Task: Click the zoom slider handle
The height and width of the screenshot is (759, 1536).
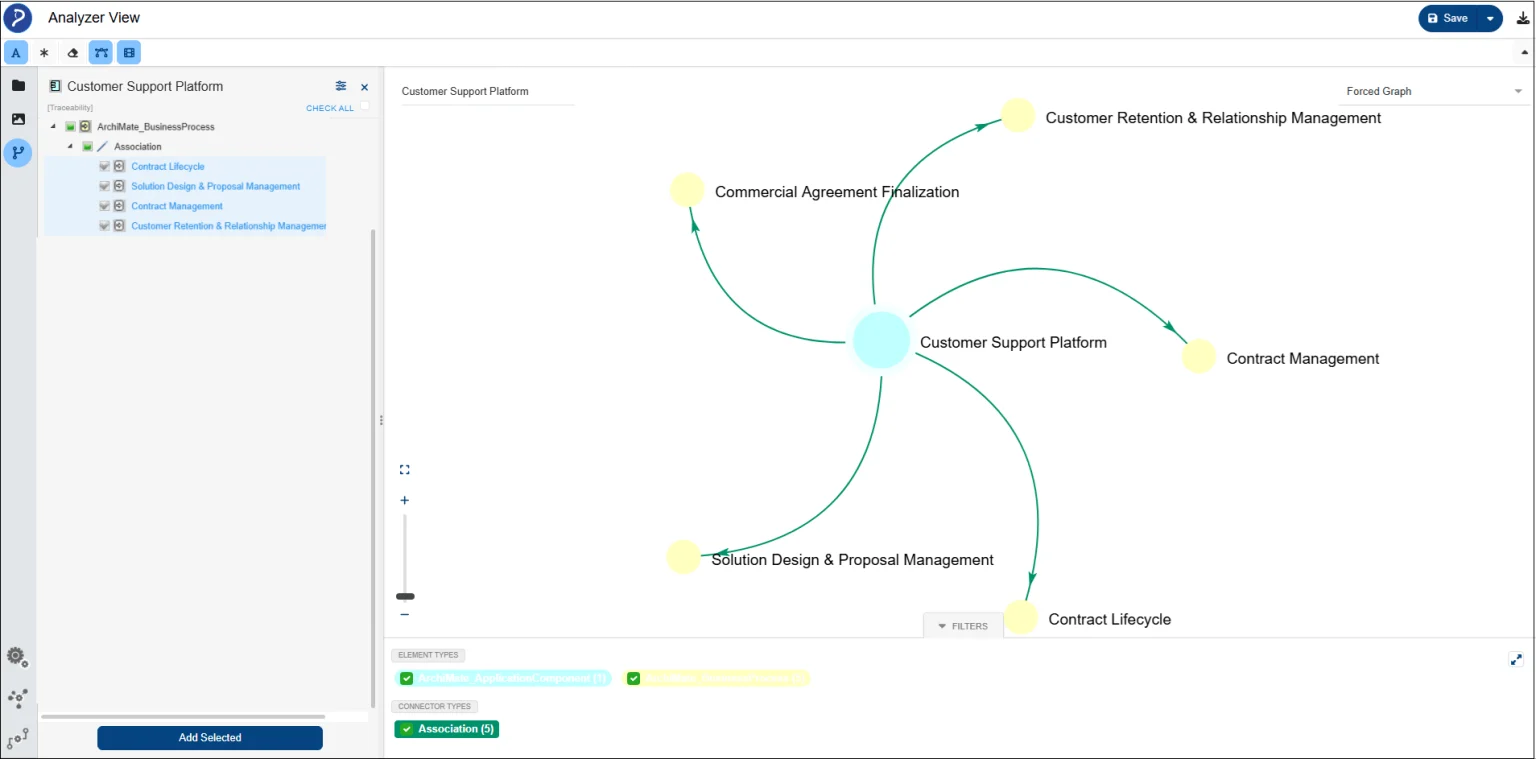Action: point(405,596)
